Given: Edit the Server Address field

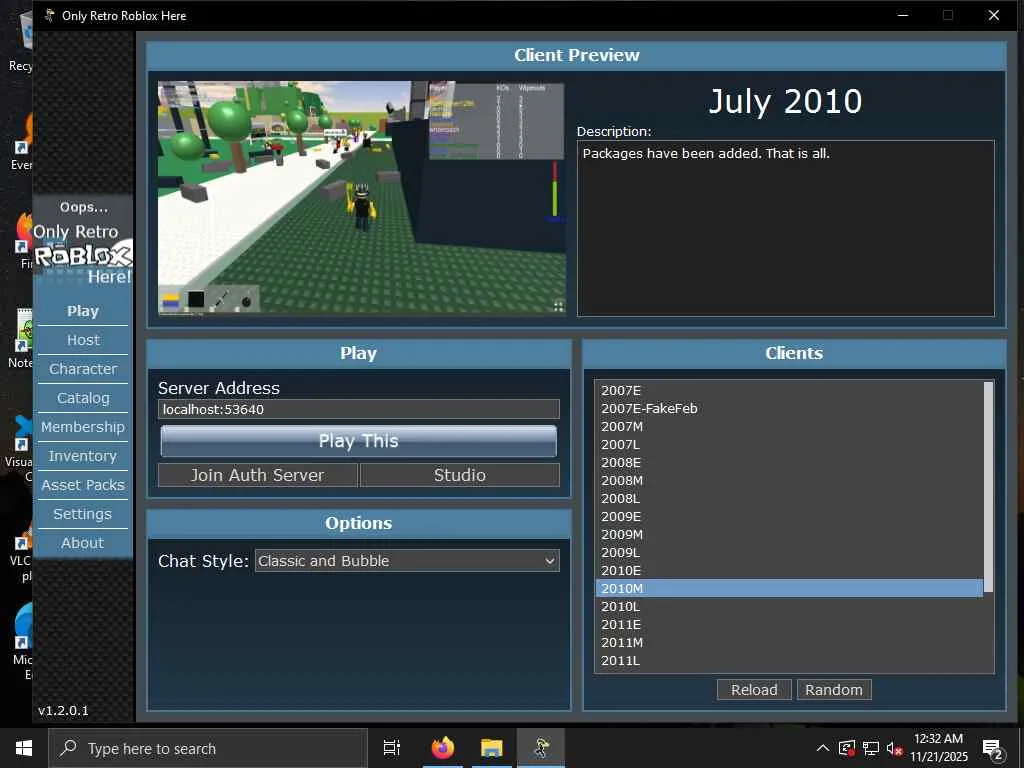Looking at the screenshot, I should tap(359, 409).
